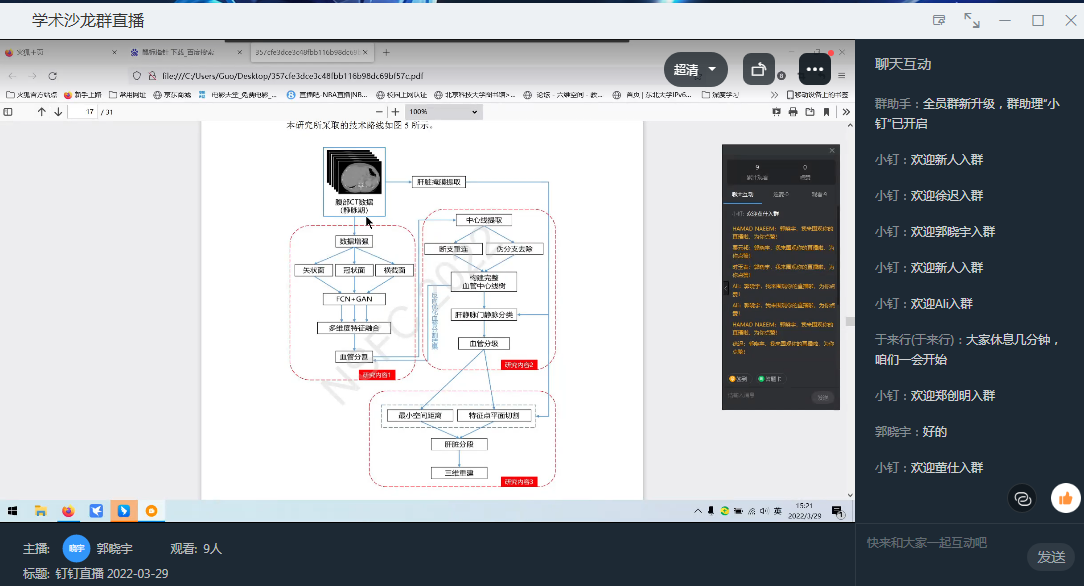Click the Windows Start button in stream
Screen dimensions: 1084x586
click(x=13, y=511)
